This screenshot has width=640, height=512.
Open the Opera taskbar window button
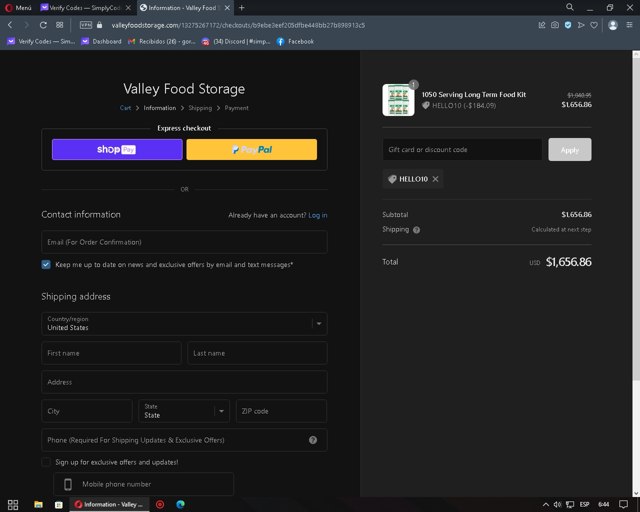click(109, 505)
